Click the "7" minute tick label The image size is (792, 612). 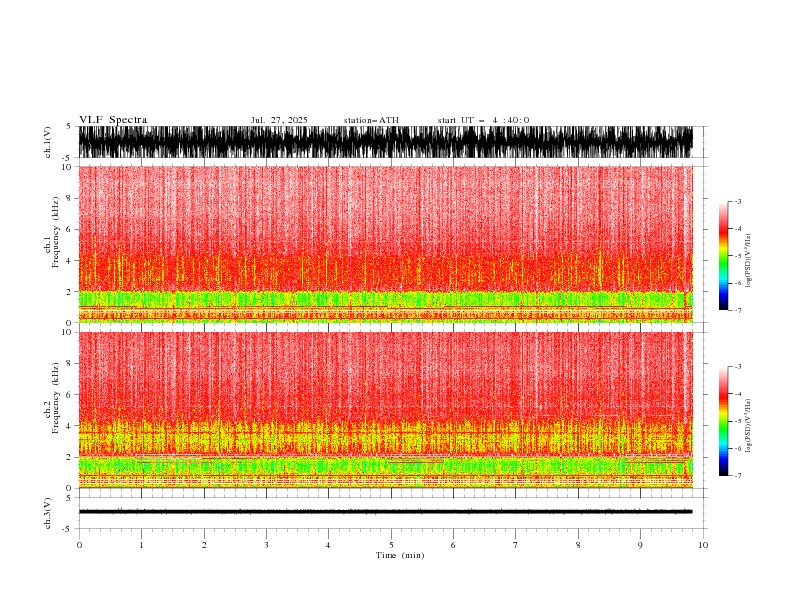coord(516,545)
